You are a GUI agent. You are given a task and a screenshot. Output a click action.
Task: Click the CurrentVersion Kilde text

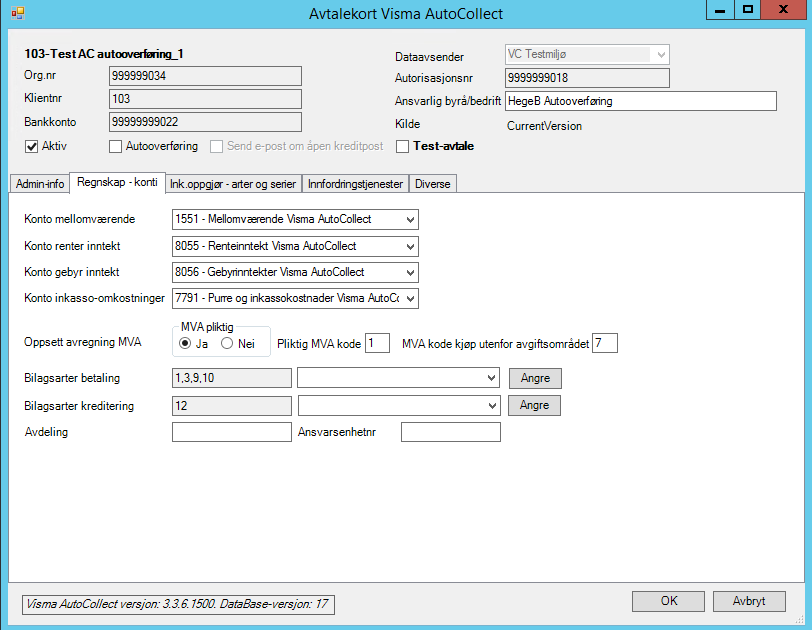544,126
